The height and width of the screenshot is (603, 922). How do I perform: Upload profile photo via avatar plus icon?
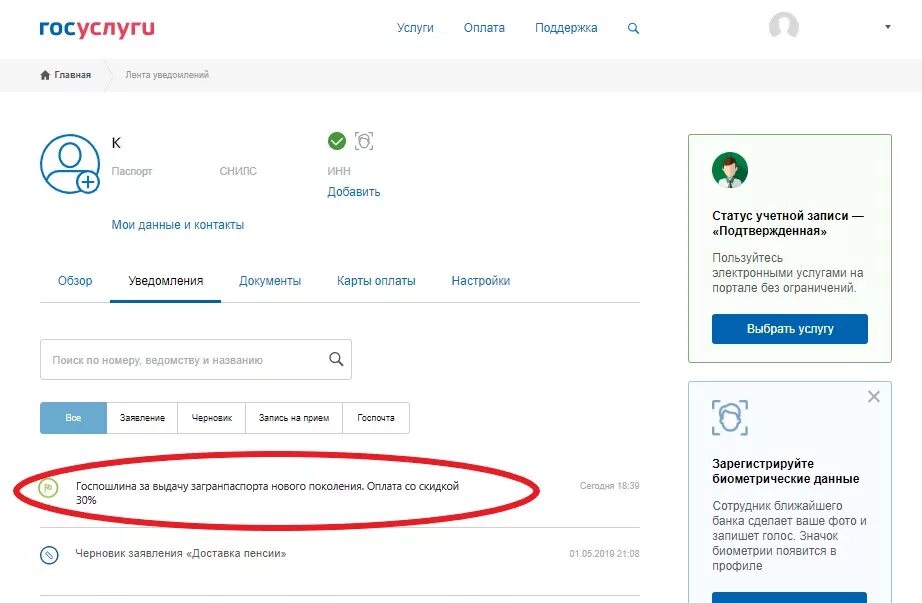click(88, 182)
